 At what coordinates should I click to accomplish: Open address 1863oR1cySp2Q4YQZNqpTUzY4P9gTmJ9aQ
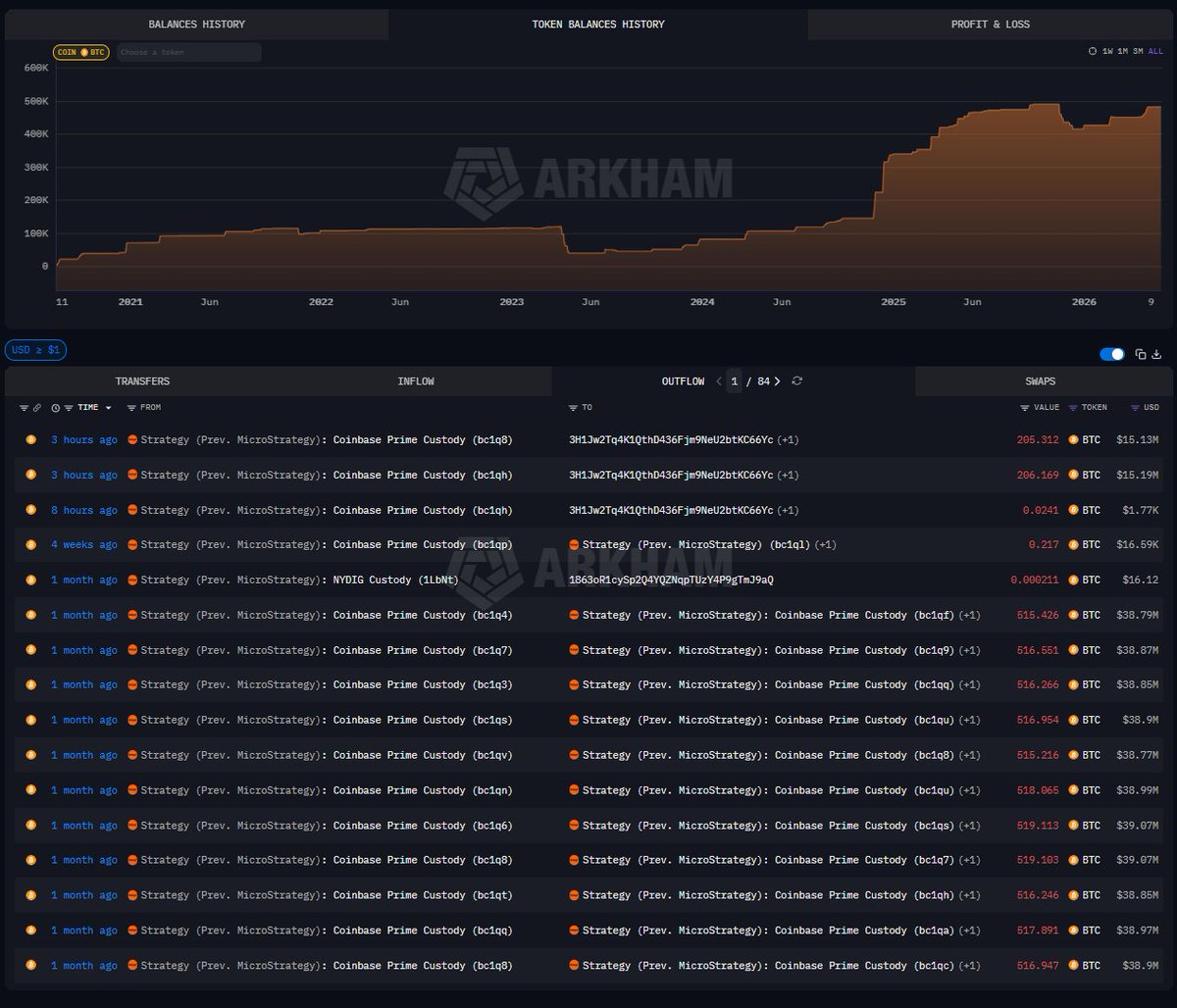pos(671,580)
